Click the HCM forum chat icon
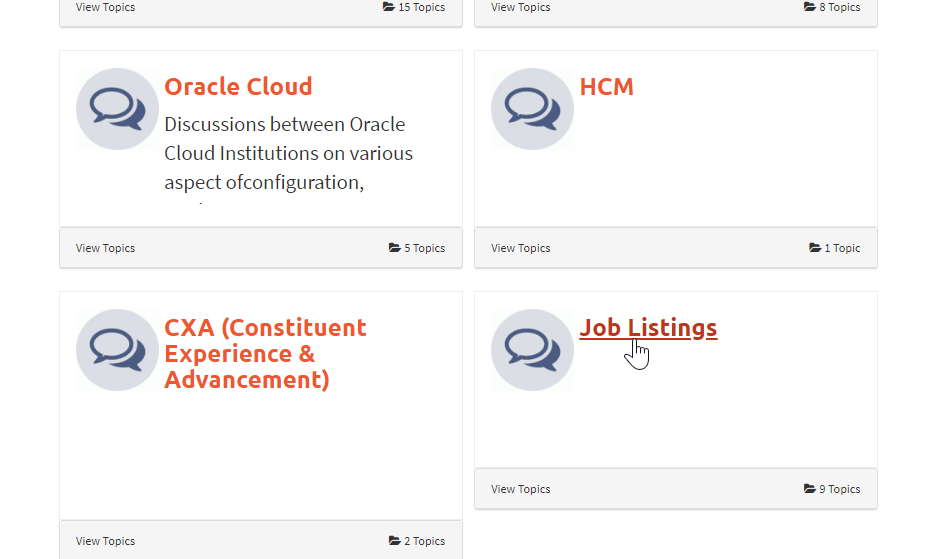 click(x=532, y=109)
